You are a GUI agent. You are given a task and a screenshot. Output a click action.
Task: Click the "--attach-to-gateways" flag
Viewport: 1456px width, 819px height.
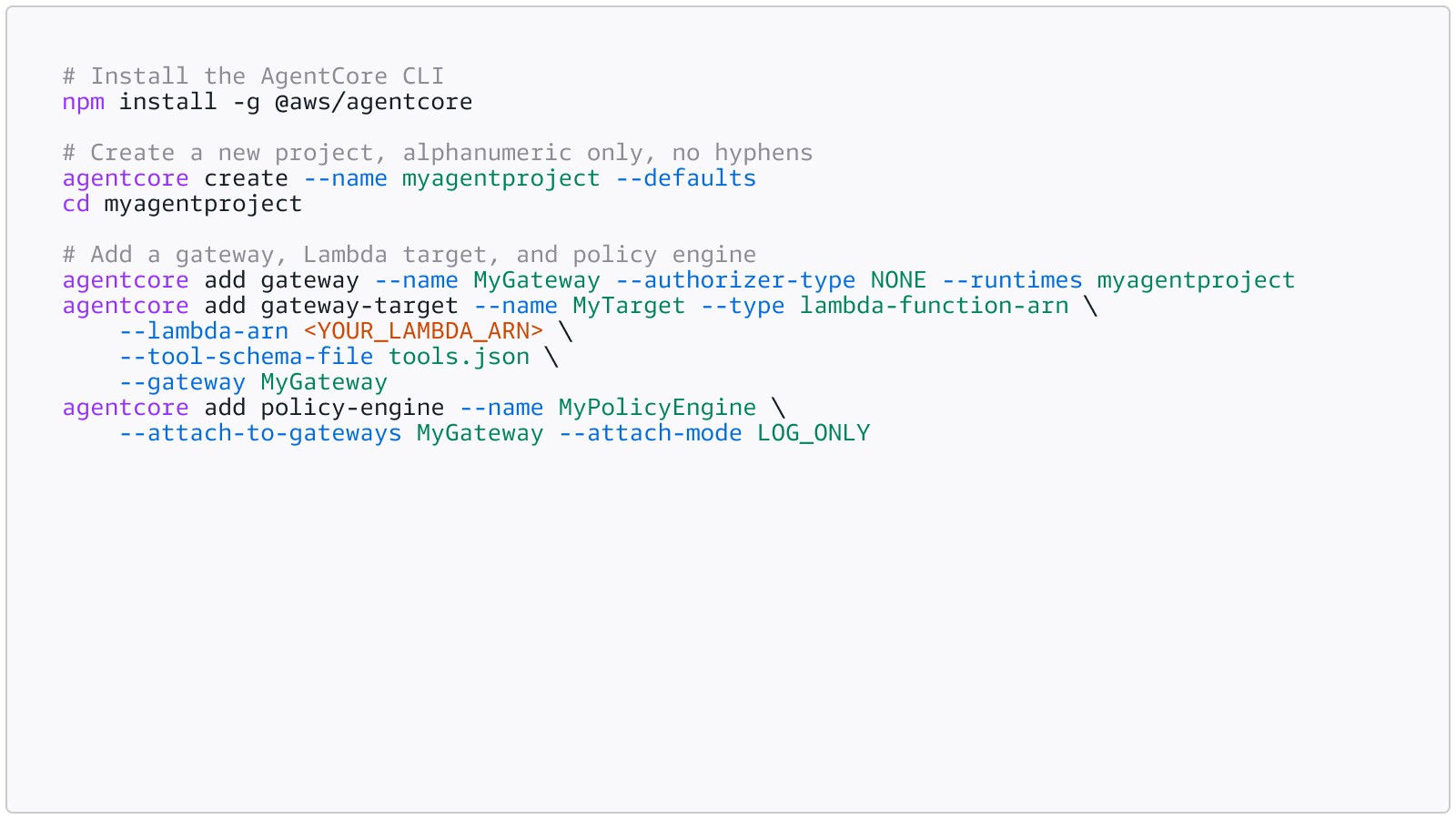(260, 433)
